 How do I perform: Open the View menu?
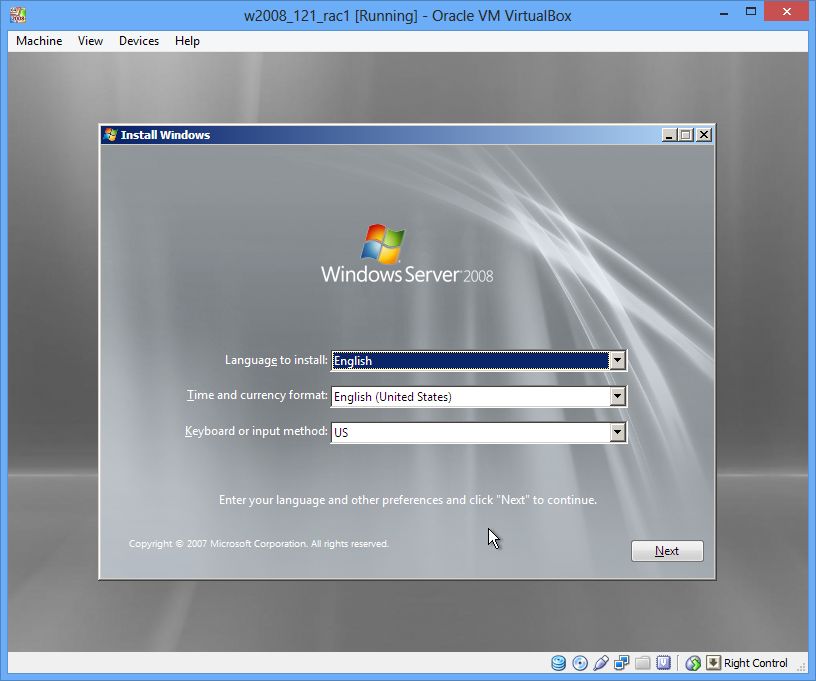click(90, 41)
